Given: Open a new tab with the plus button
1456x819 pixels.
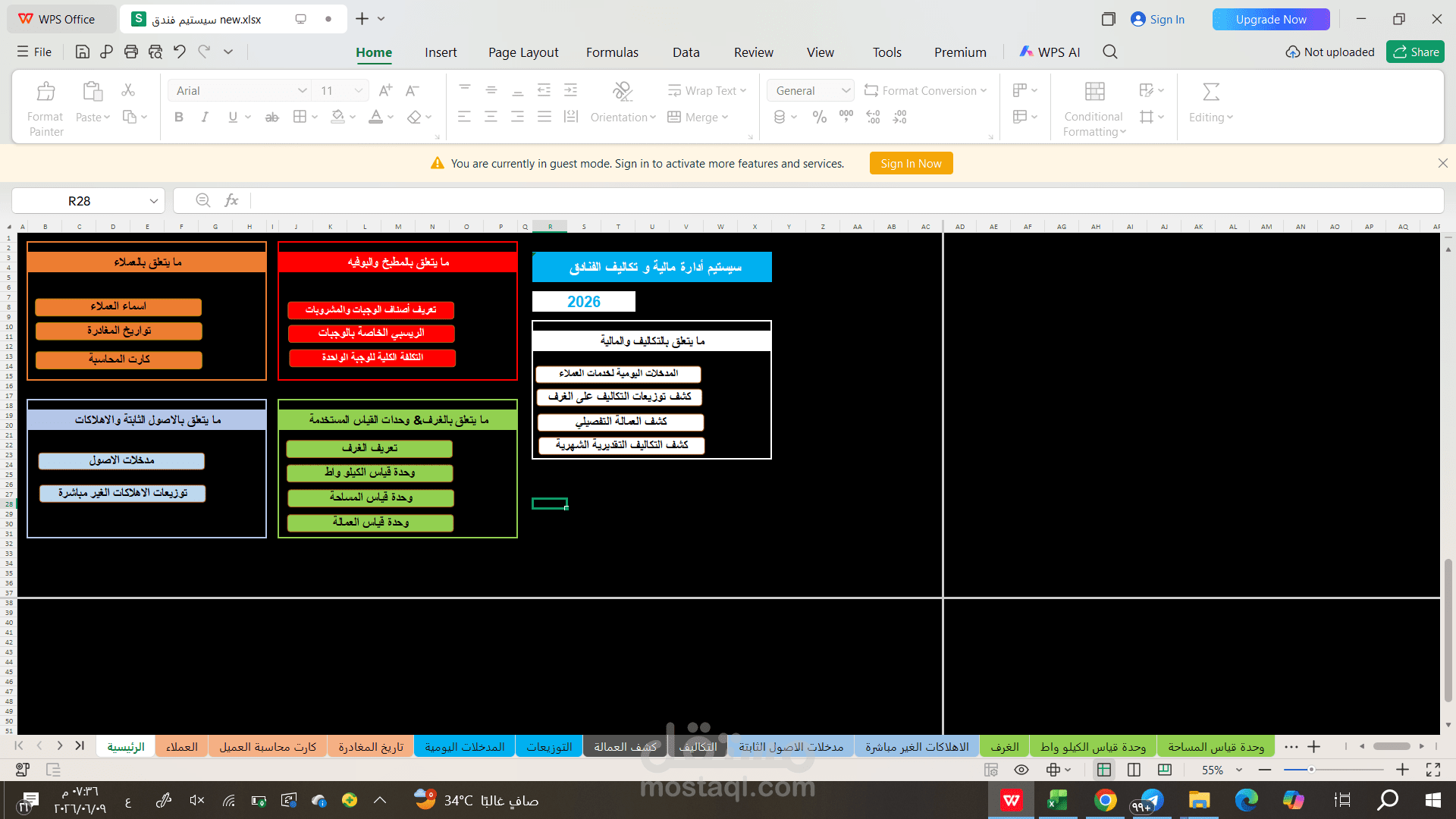Looking at the screenshot, I should (x=362, y=19).
